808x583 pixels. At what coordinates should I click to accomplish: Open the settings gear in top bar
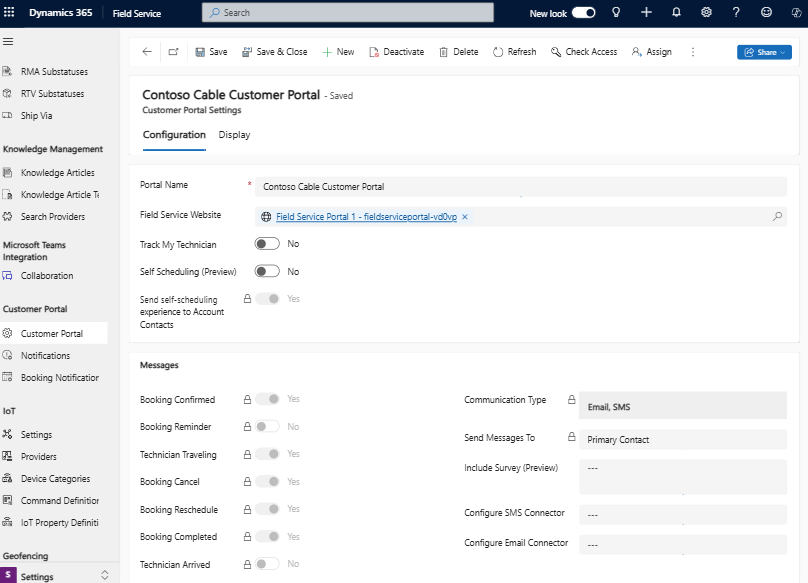[x=706, y=13]
